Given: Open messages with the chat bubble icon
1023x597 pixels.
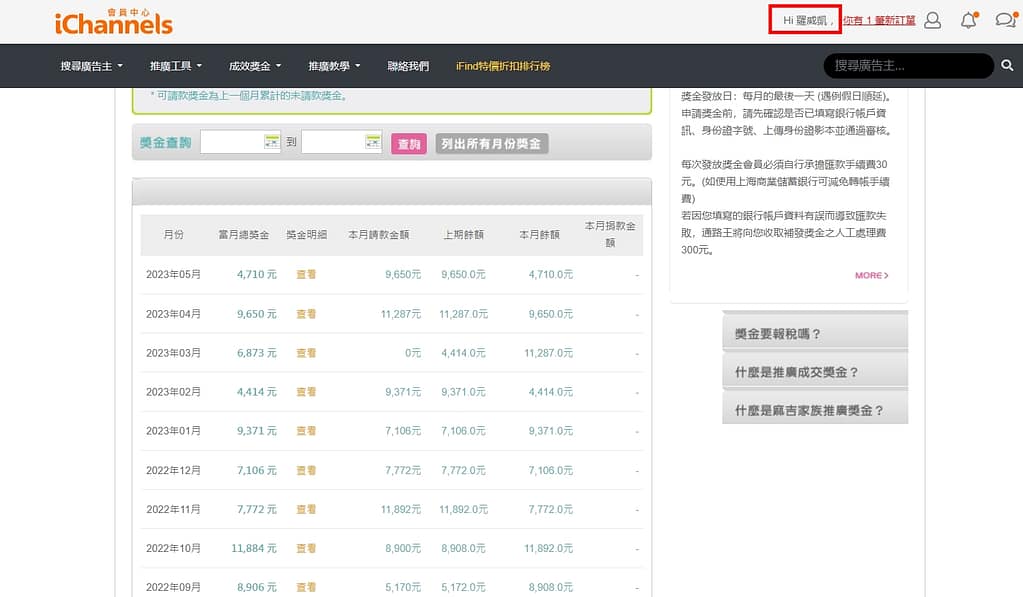Looking at the screenshot, I should pyautogui.click(x=1004, y=19).
